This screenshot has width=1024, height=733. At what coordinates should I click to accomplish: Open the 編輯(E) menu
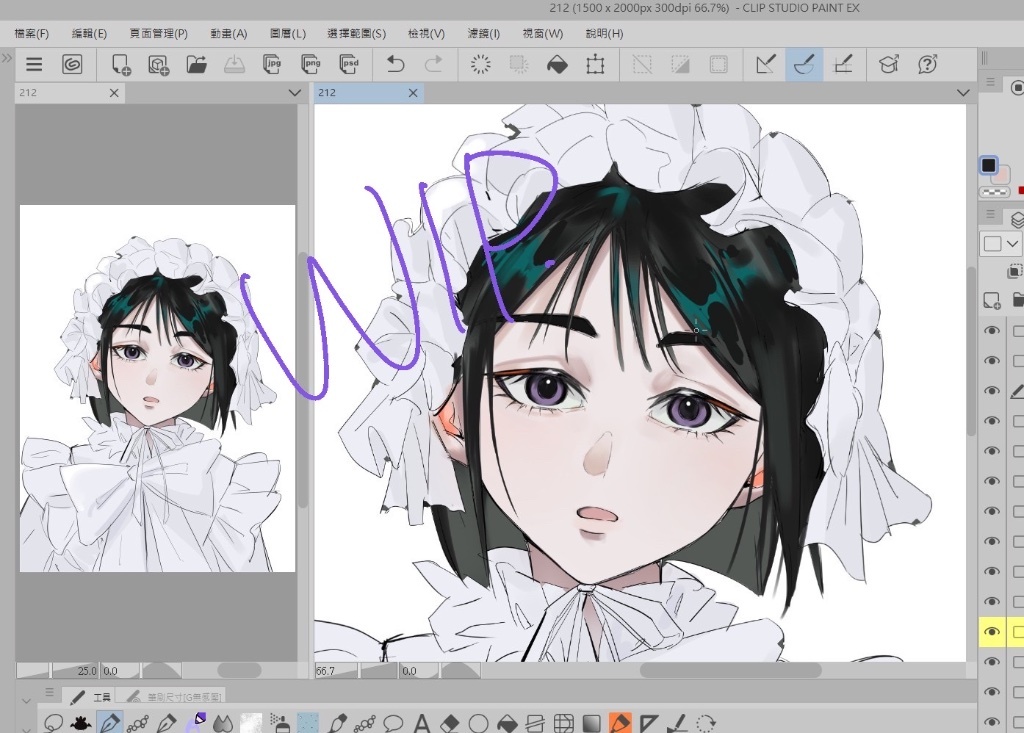click(89, 33)
